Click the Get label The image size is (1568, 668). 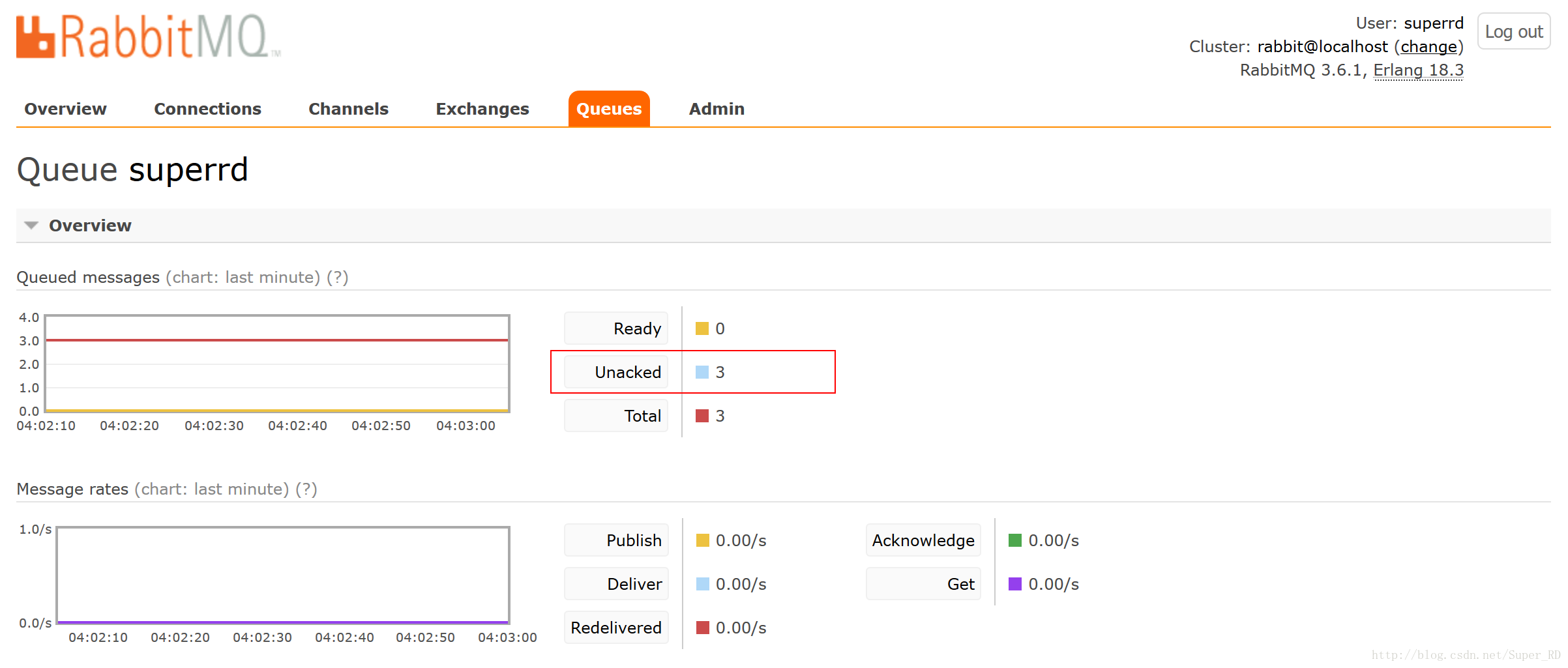[x=923, y=584]
